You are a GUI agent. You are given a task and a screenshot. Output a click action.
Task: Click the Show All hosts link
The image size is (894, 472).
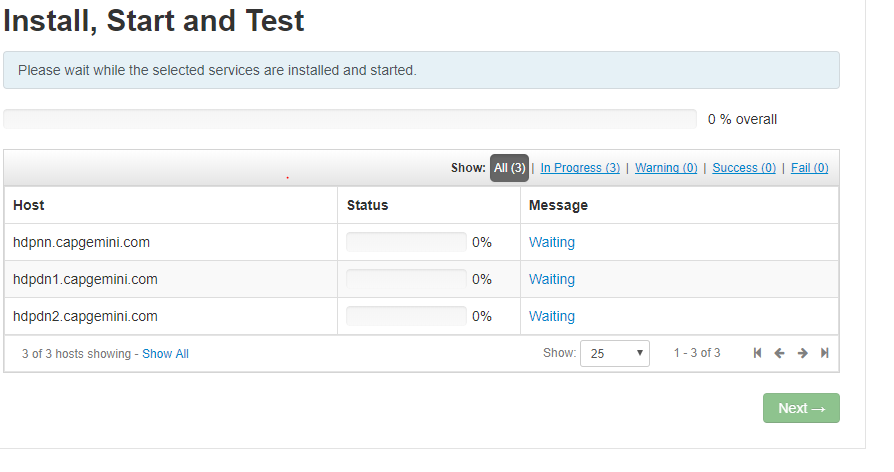[x=165, y=354]
